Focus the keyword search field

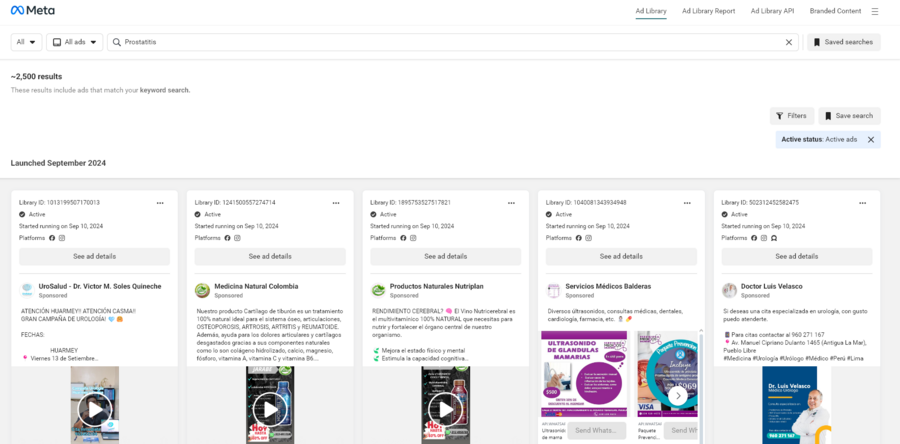[x=450, y=42]
